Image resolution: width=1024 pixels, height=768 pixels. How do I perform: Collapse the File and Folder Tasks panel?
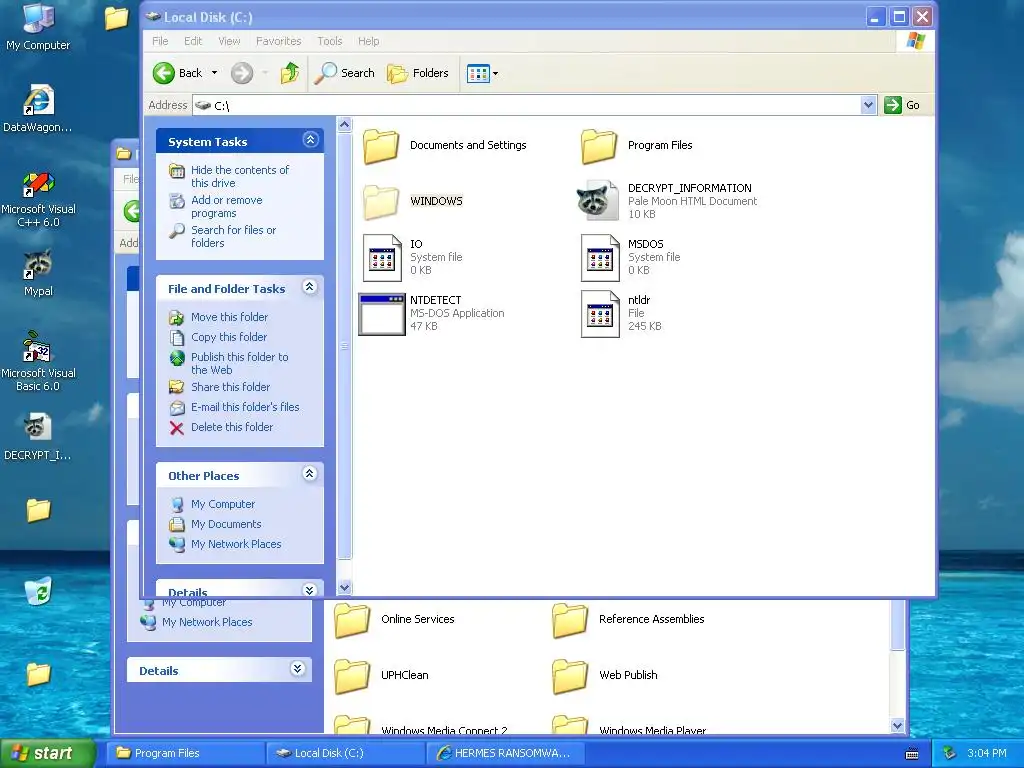[x=310, y=287]
